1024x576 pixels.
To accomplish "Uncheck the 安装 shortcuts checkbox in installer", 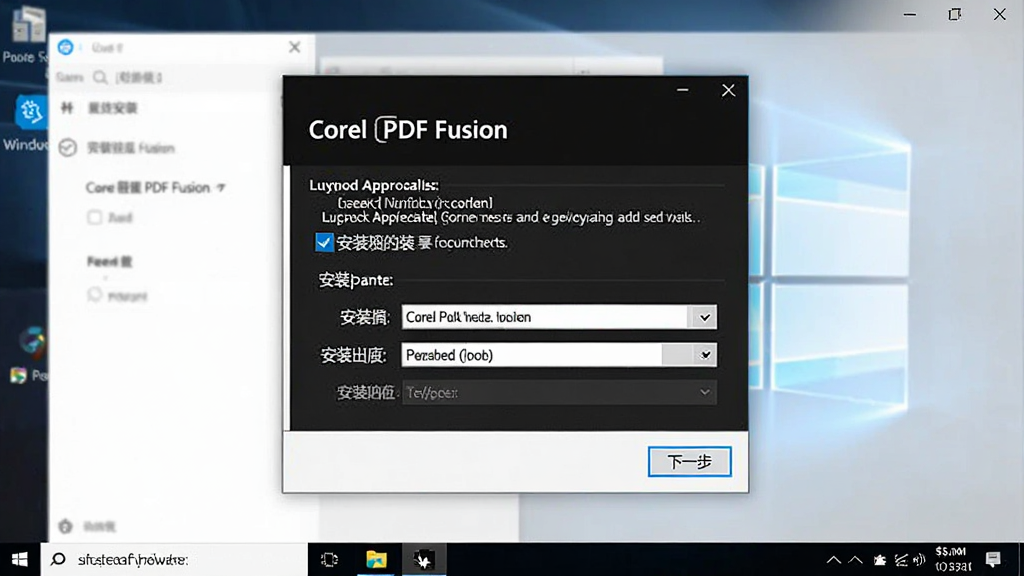I will [324, 242].
